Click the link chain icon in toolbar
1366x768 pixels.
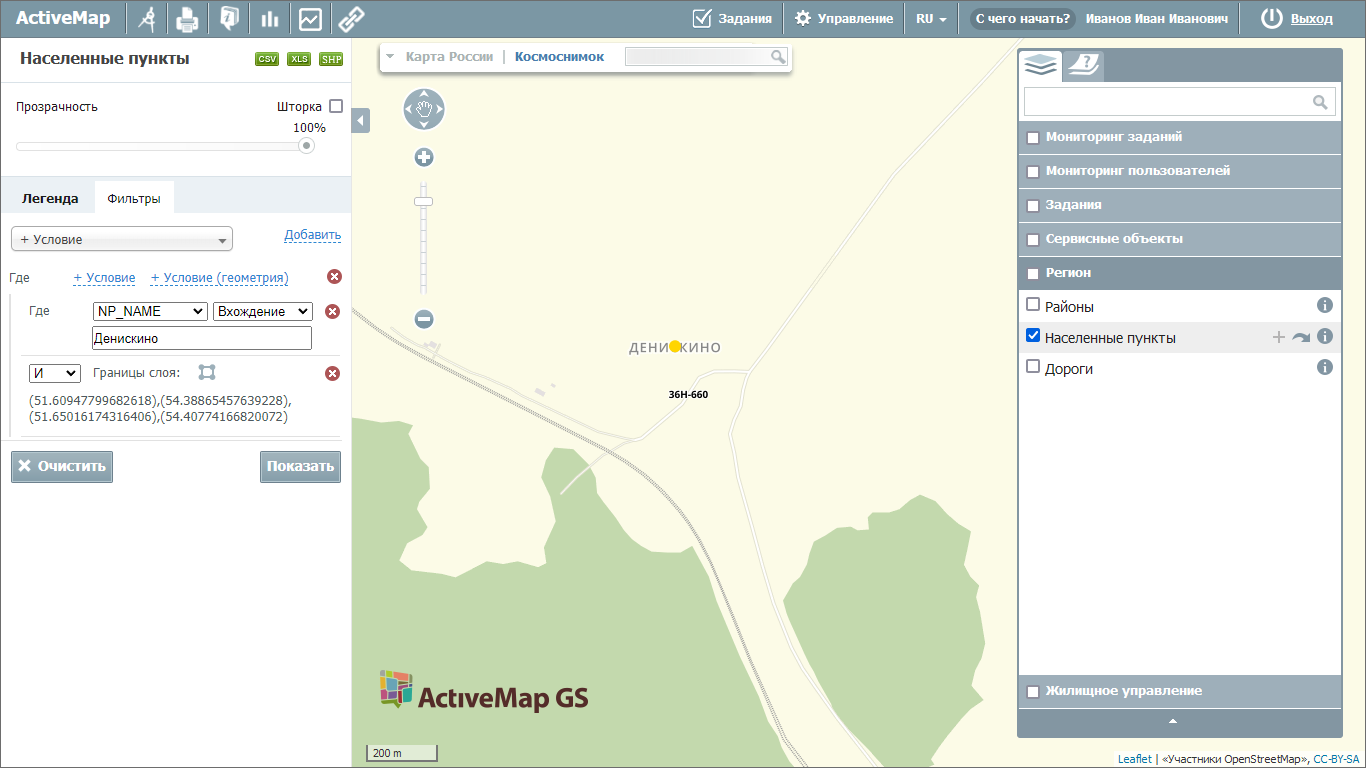point(351,18)
